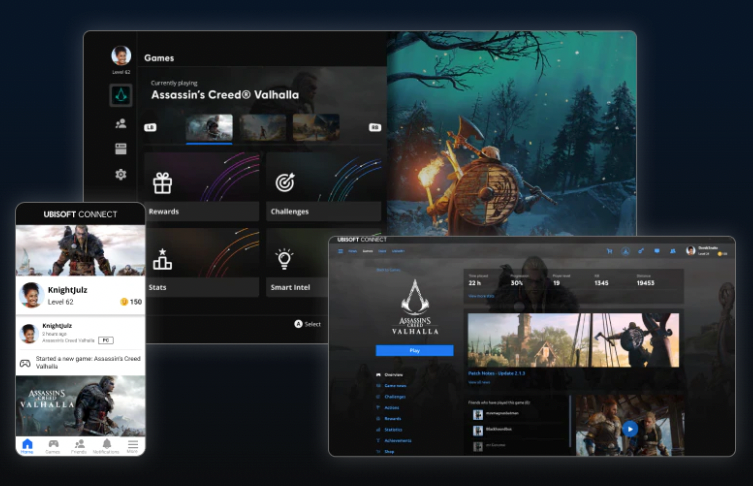Tap the large KnightJulz profile avatar on mobile
This screenshot has height=486, width=753.
point(31,295)
